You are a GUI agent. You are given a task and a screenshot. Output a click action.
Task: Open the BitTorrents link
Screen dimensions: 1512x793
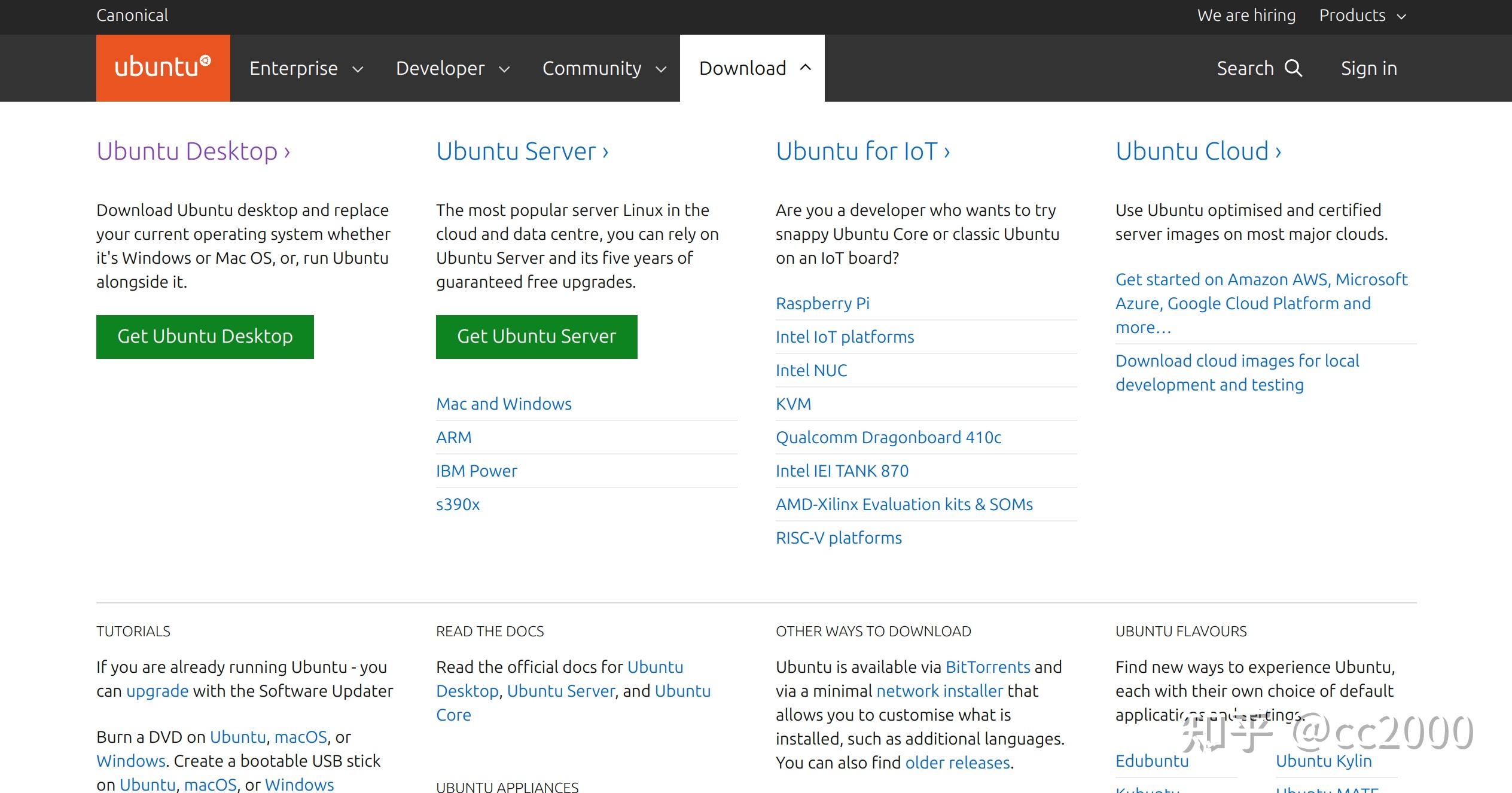click(988, 667)
